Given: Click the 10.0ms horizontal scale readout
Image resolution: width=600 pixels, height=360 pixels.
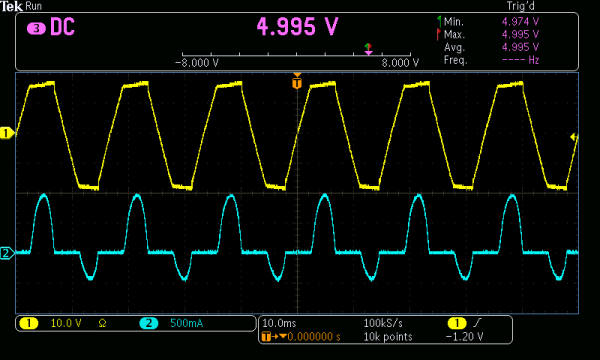Looking at the screenshot, I should tap(279, 323).
